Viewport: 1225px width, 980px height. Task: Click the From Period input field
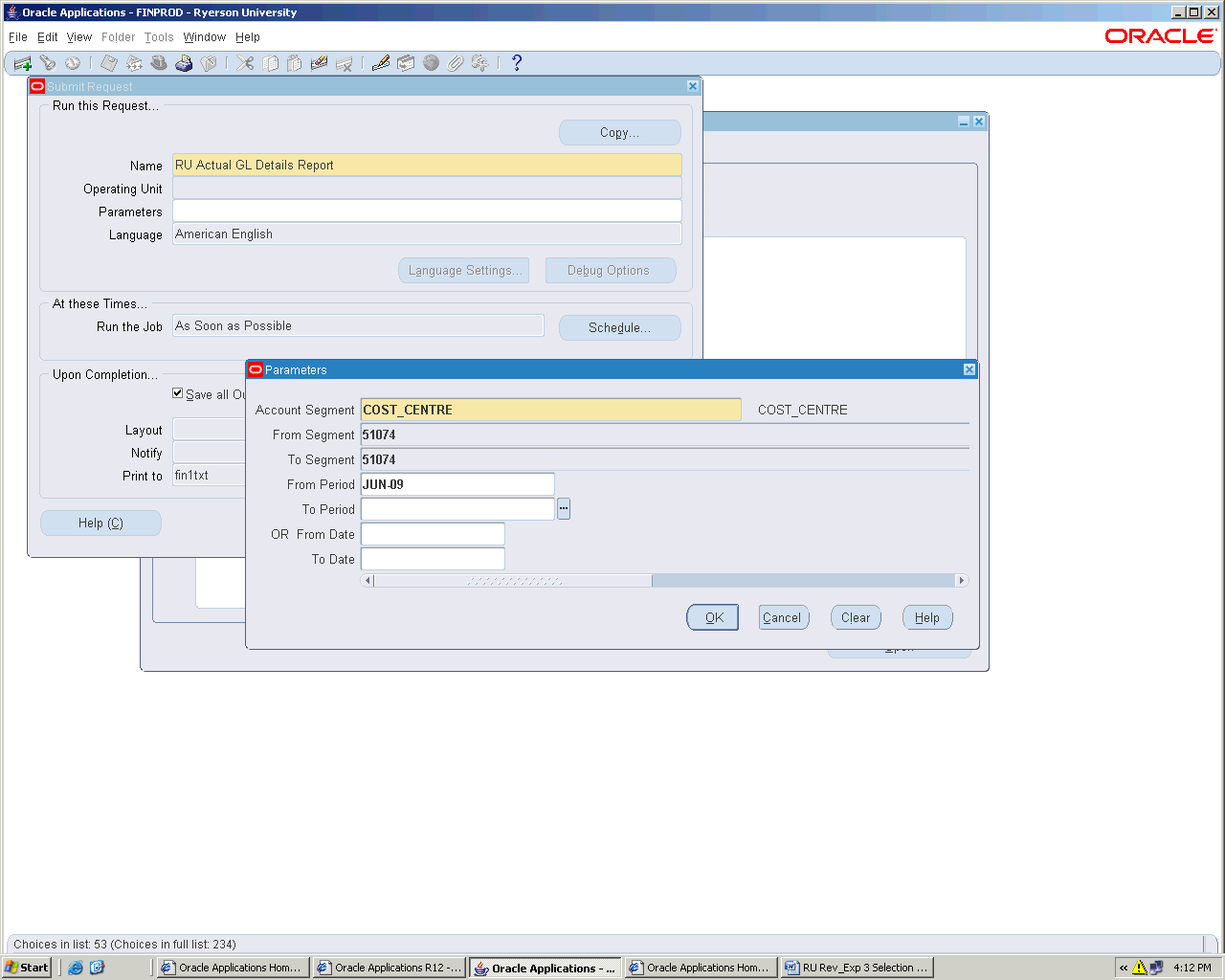[457, 485]
